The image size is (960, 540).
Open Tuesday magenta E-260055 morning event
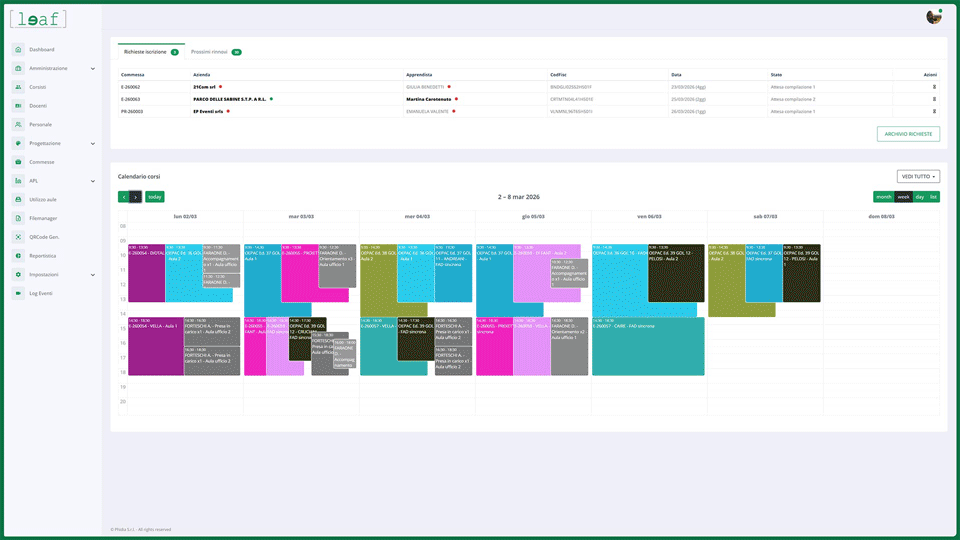(x=300, y=274)
